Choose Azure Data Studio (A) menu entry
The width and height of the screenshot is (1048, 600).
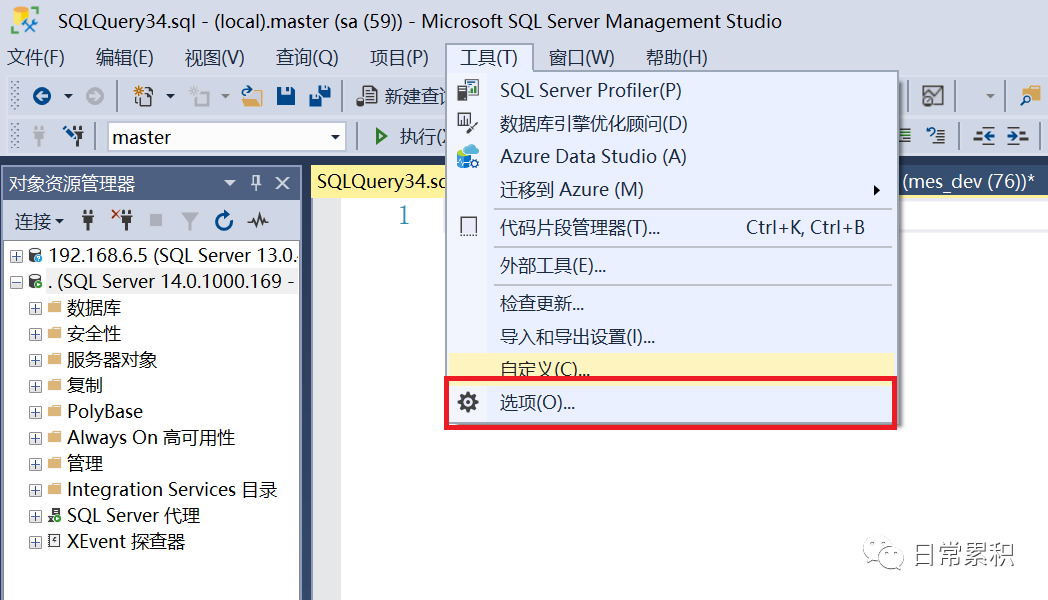click(x=672, y=156)
